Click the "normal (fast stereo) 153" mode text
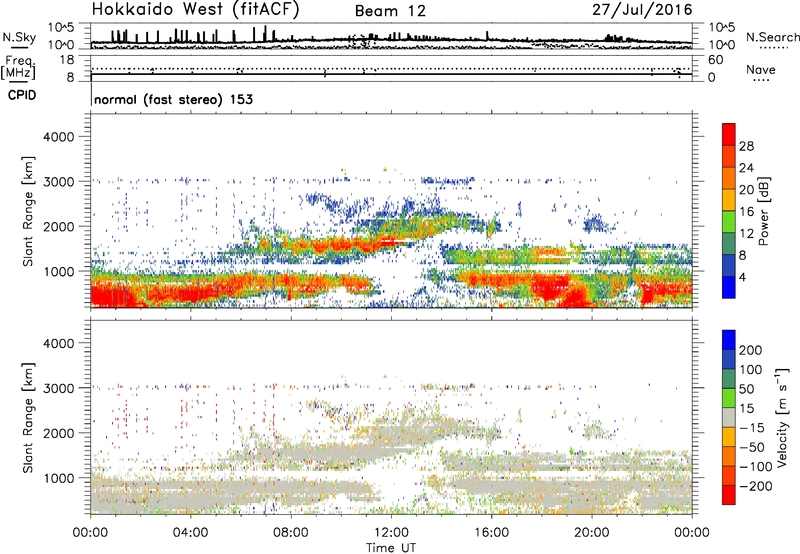Viewport: 800px width, 554px height. (x=173, y=99)
